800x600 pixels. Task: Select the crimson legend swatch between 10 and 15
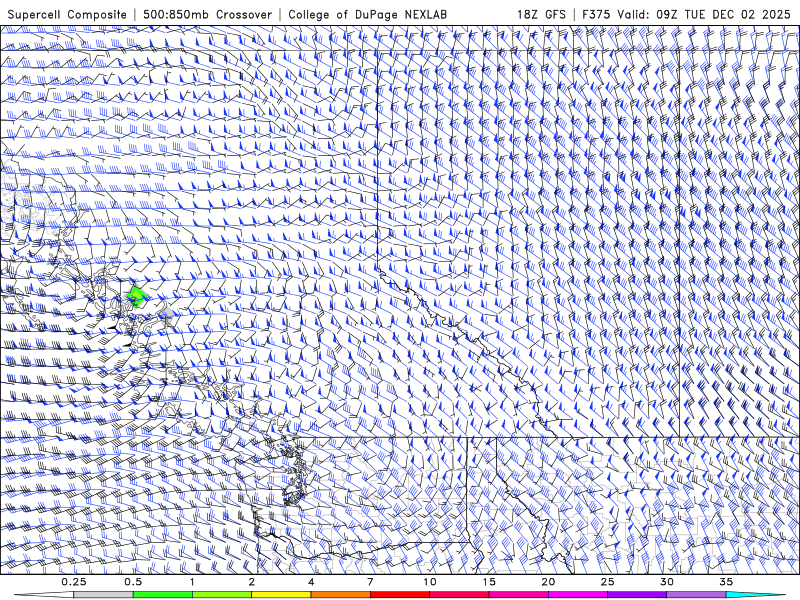point(459,595)
